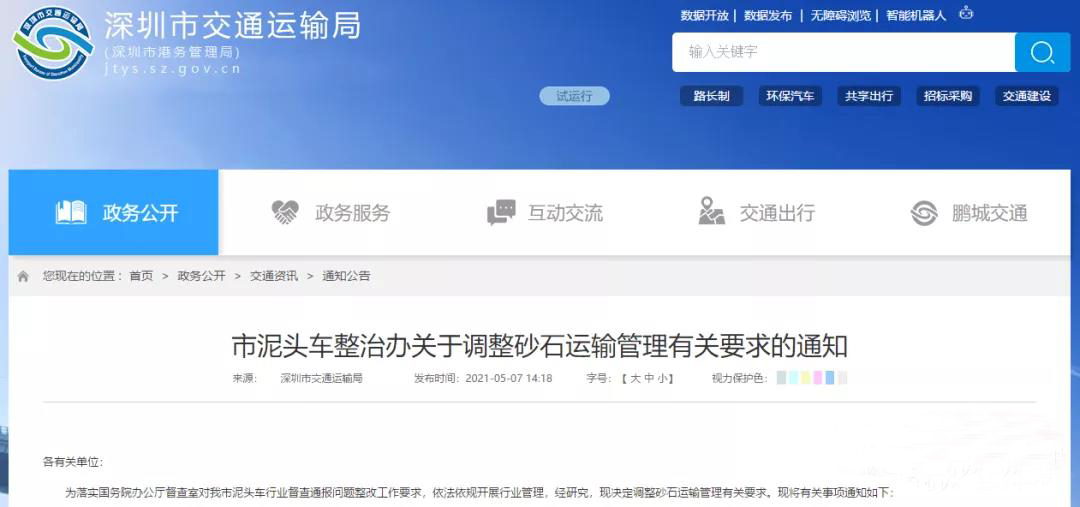Viewport: 1080px width, 507px height.
Task: Focus the keyword search field
Action: pos(844,52)
